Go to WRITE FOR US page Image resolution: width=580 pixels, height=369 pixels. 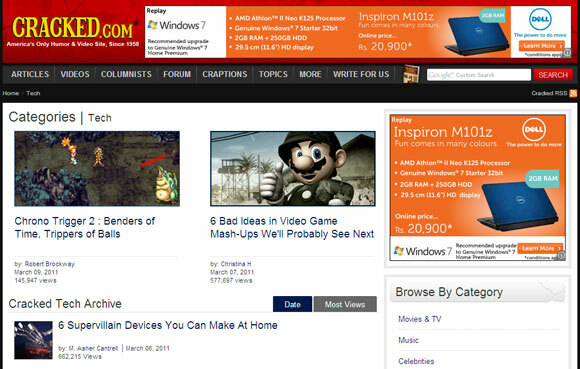361,74
